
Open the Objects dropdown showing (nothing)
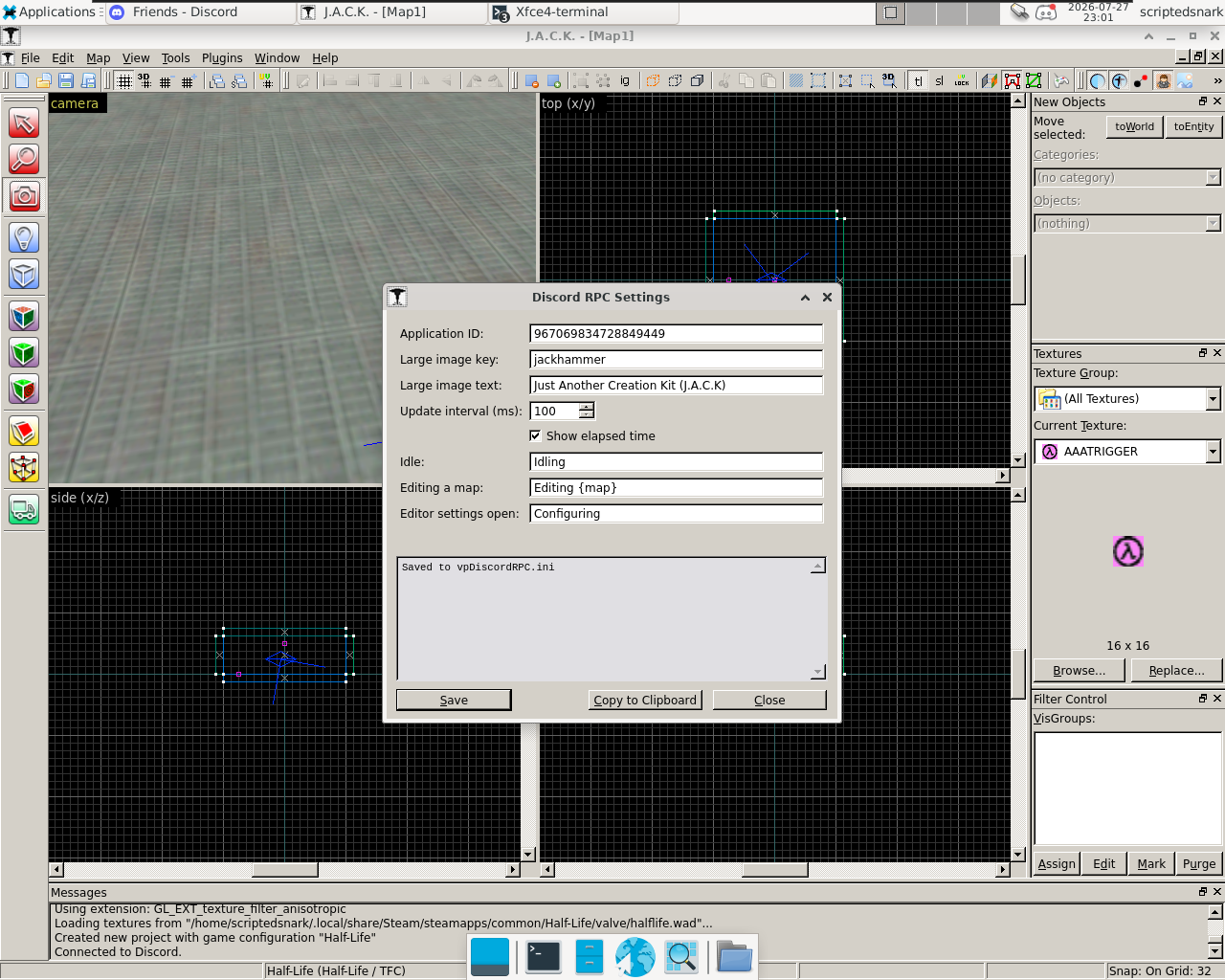[x=1127, y=223]
